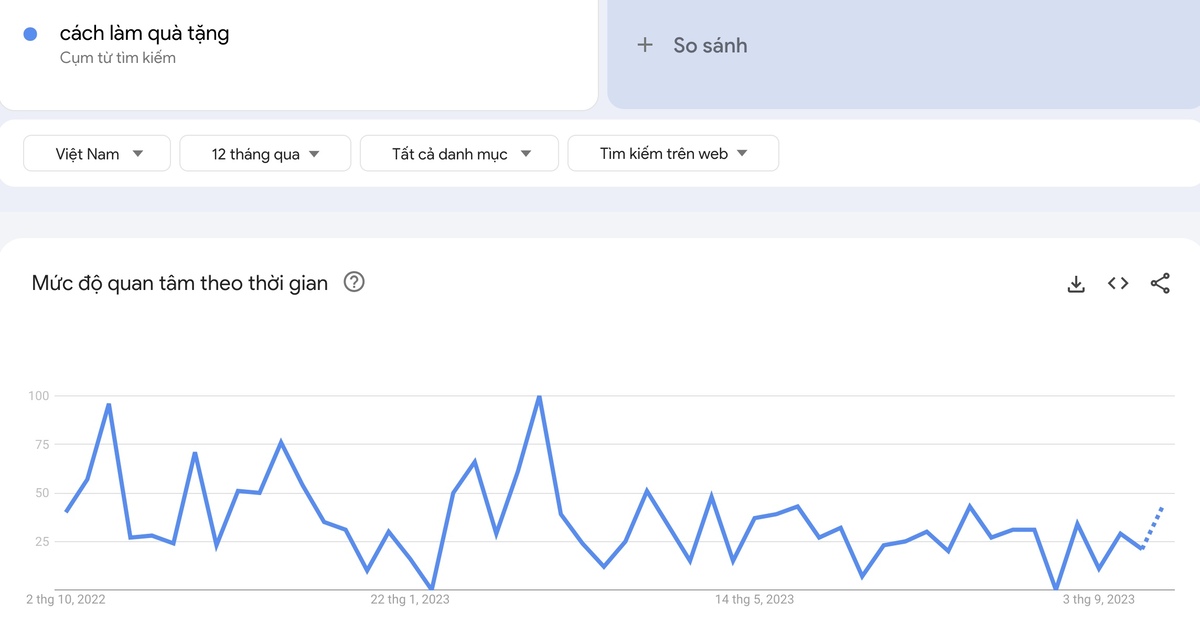Click the plus icon beside So sánh
The height and width of the screenshot is (624, 1200).
(645, 45)
